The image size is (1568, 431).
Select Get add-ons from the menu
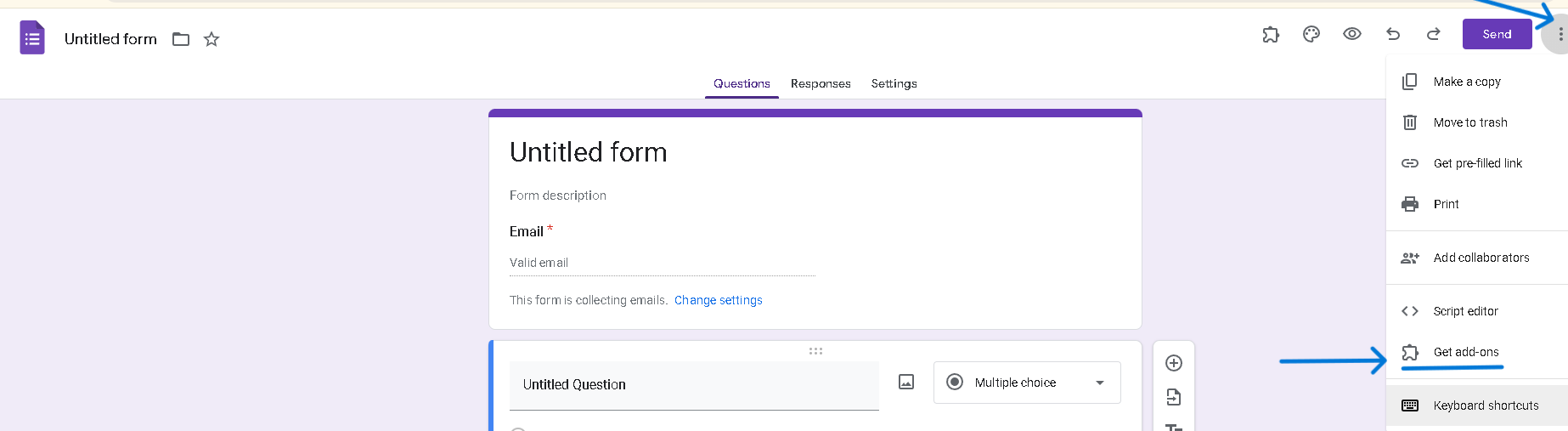tap(1465, 352)
